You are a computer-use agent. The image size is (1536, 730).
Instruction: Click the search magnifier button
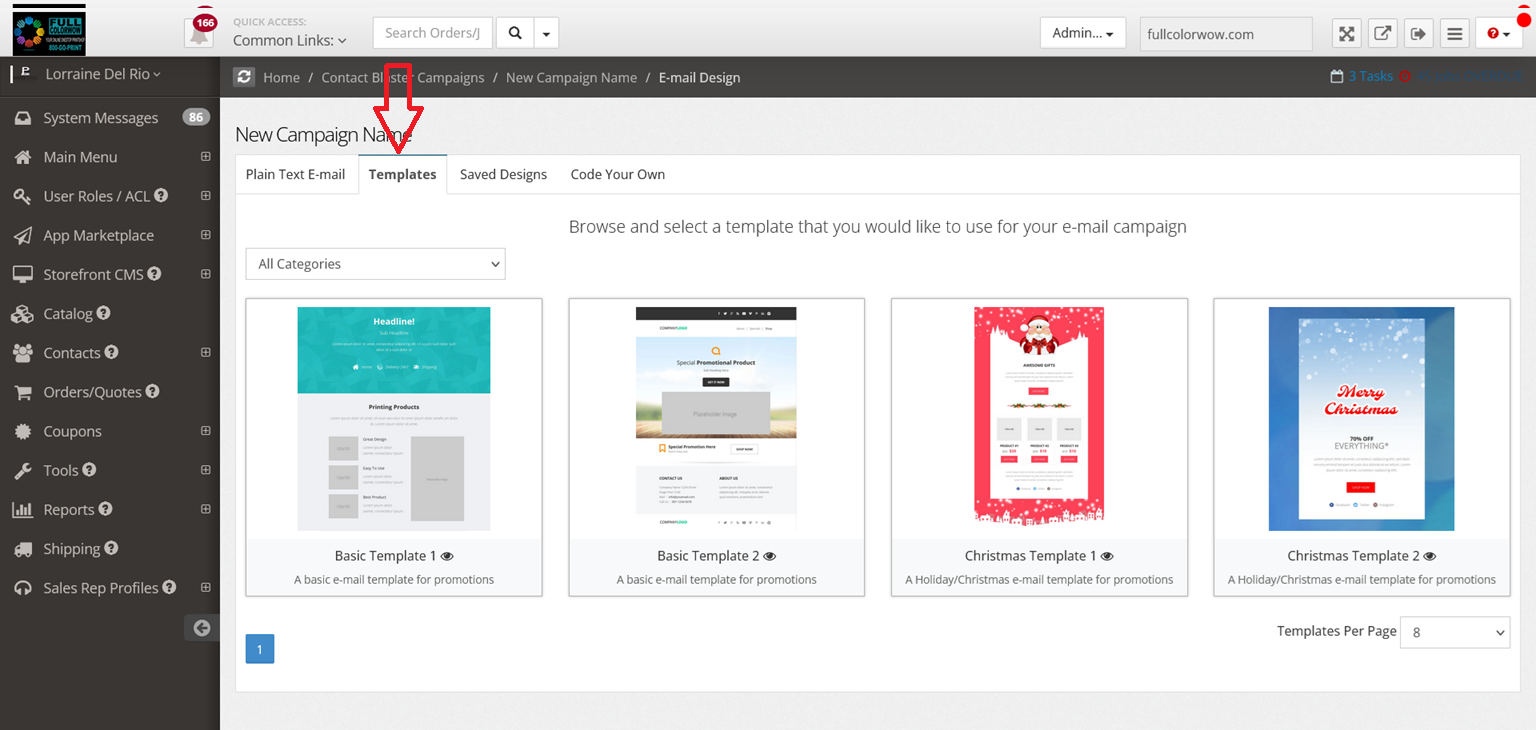pyautogui.click(x=515, y=33)
